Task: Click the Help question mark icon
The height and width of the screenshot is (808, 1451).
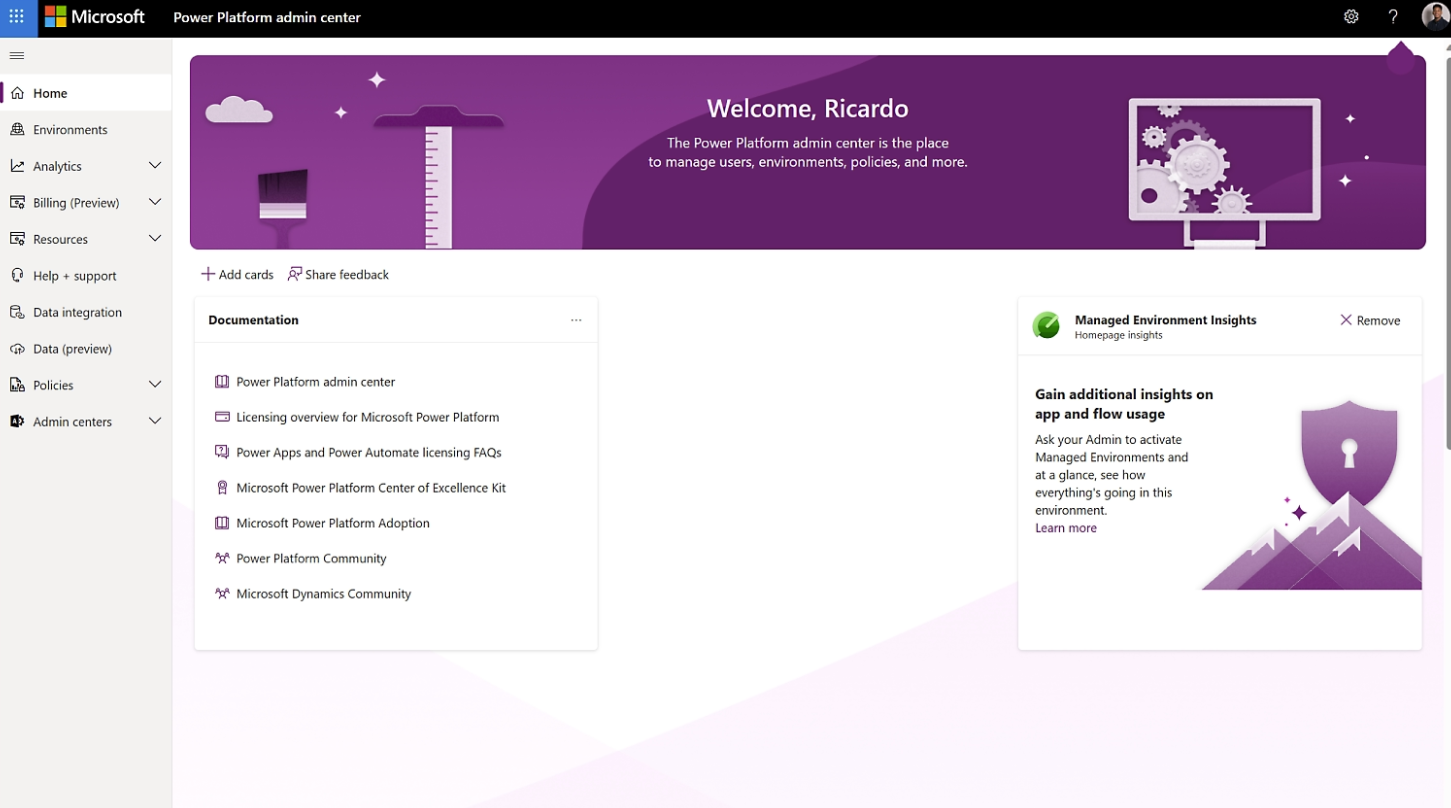Action: pos(1393,17)
